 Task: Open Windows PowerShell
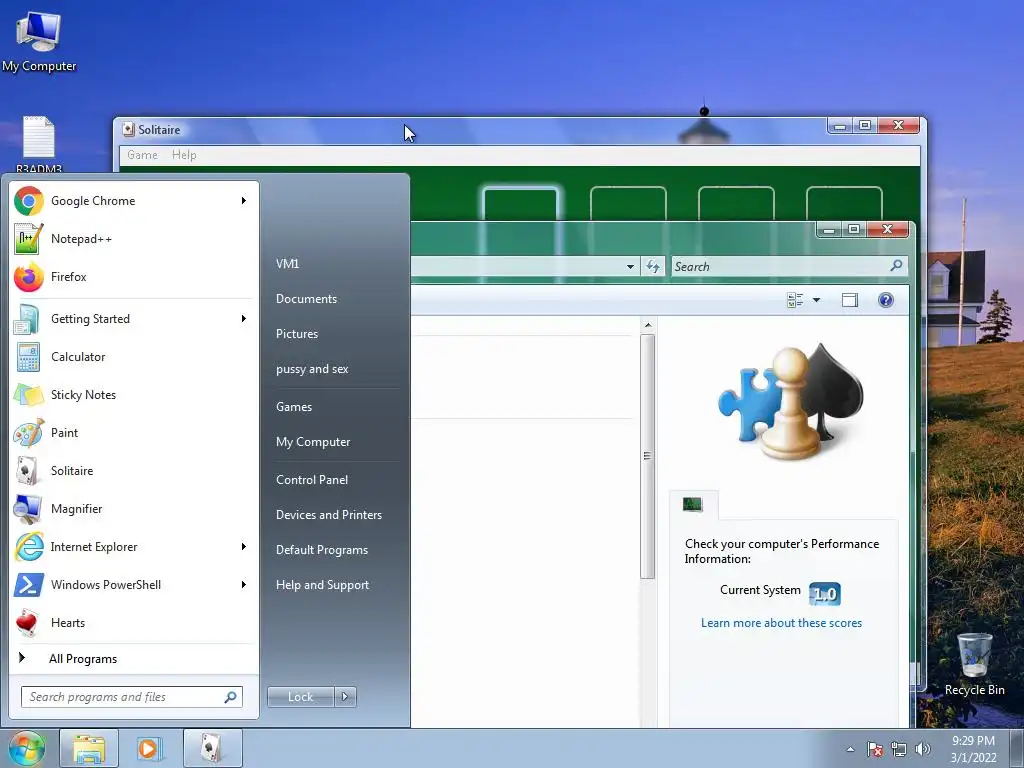click(133, 584)
